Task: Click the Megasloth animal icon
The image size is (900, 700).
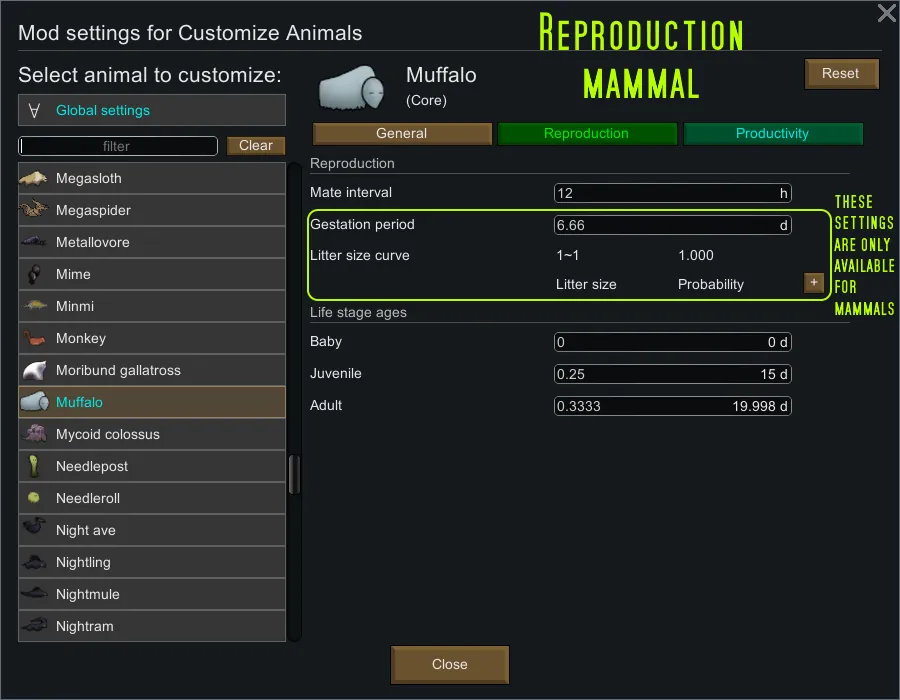Action: pos(33,178)
